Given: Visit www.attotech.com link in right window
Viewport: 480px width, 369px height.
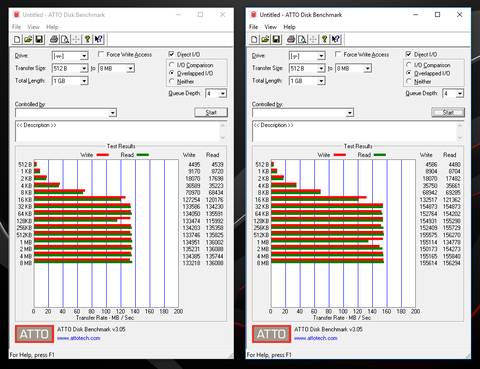Looking at the screenshot, I should pyautogui.click(x=315, y=338).
